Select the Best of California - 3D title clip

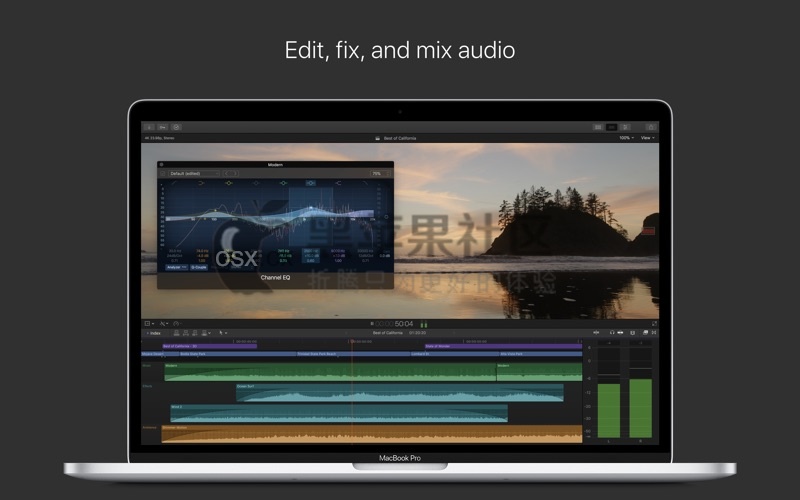[210, 346]
